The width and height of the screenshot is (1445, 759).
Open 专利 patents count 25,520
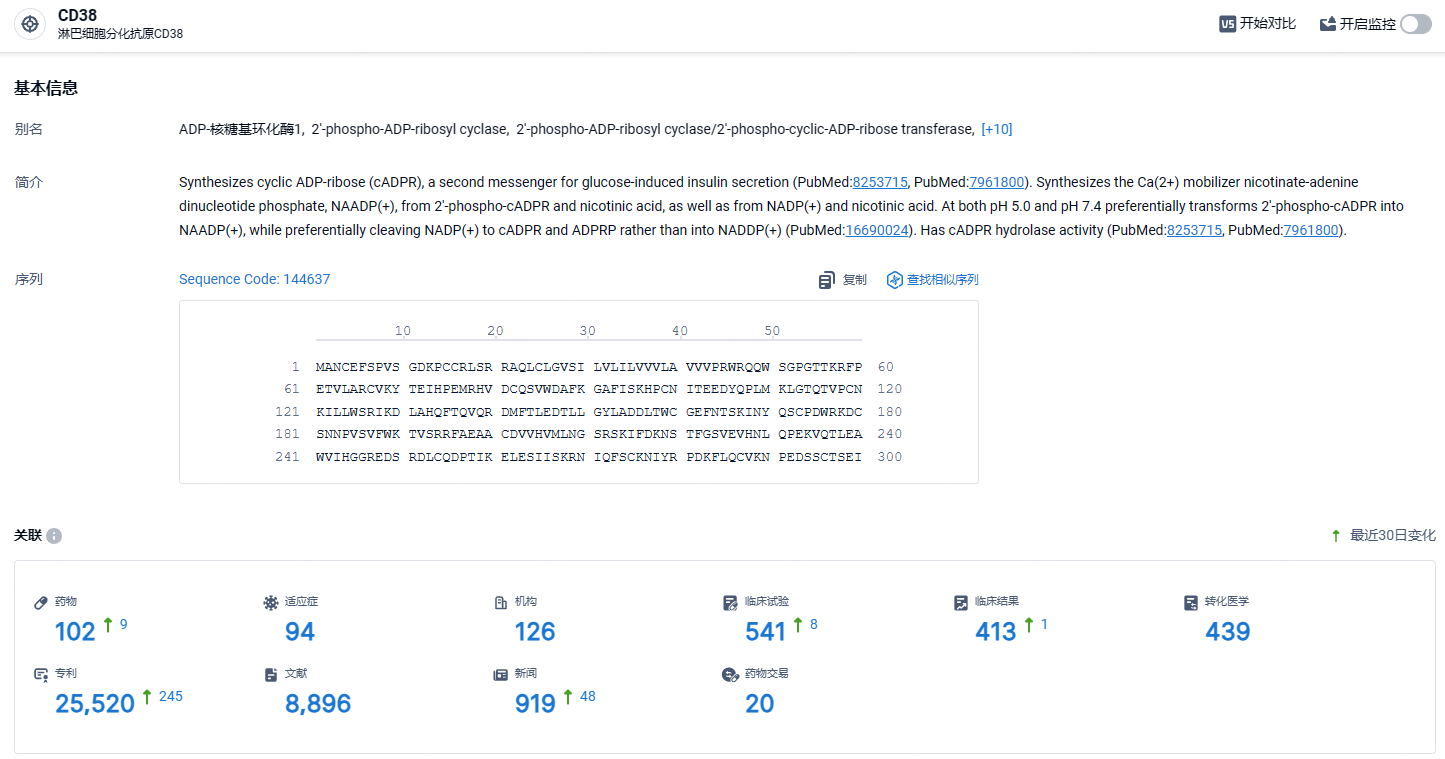pos(95,704)
